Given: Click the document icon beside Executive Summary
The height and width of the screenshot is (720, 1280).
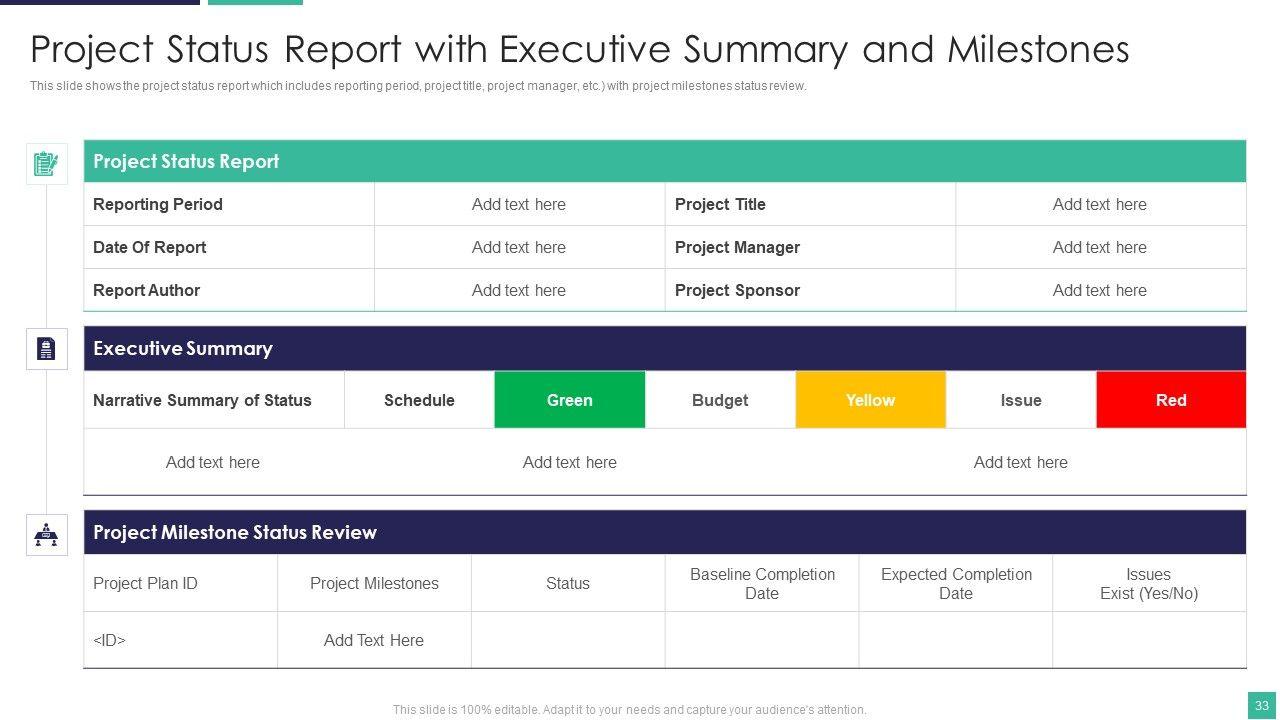Looking at the screenshot, I should pos(46,349).
